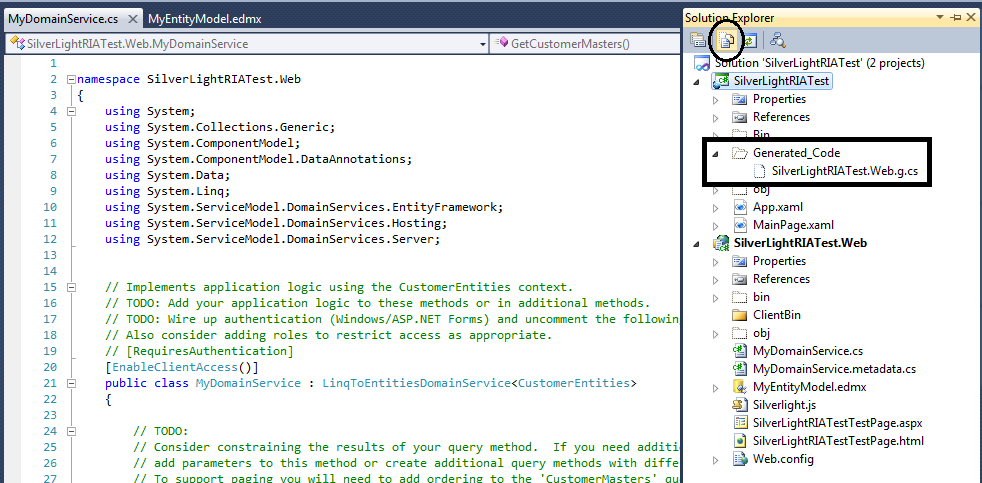Open SilverLightRIATest.Web.g.cs file
The image size is (982, 483).
click(844, 170)
